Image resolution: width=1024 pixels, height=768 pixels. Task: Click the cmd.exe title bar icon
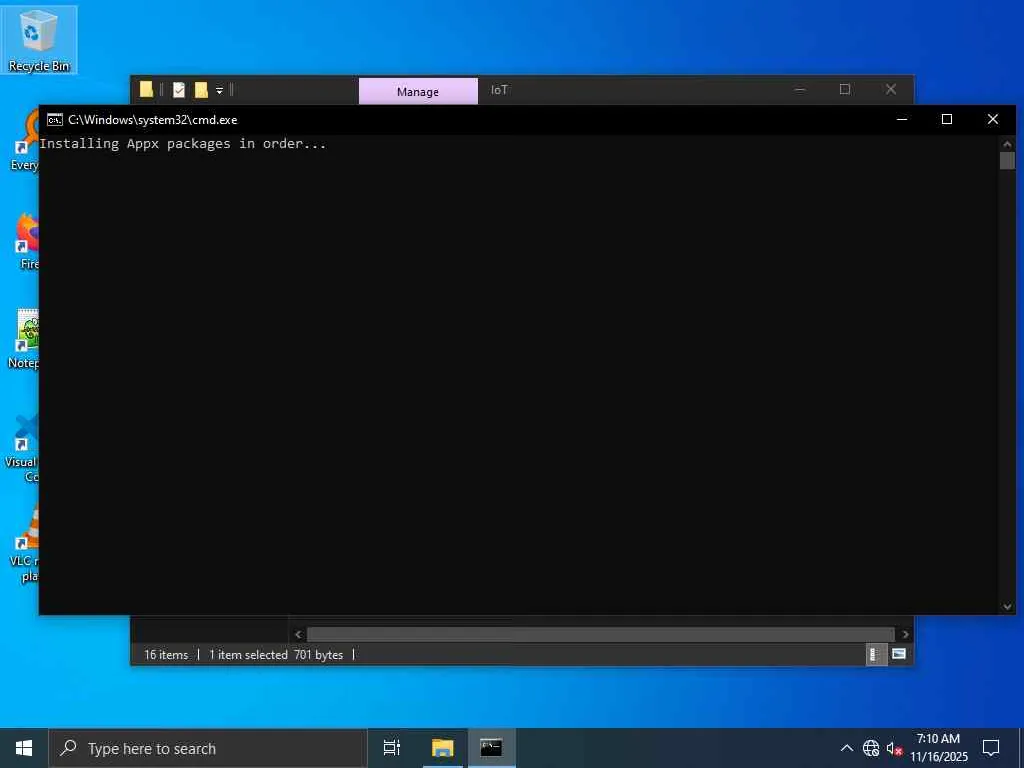pyautogui.click(x=55, y=120)
